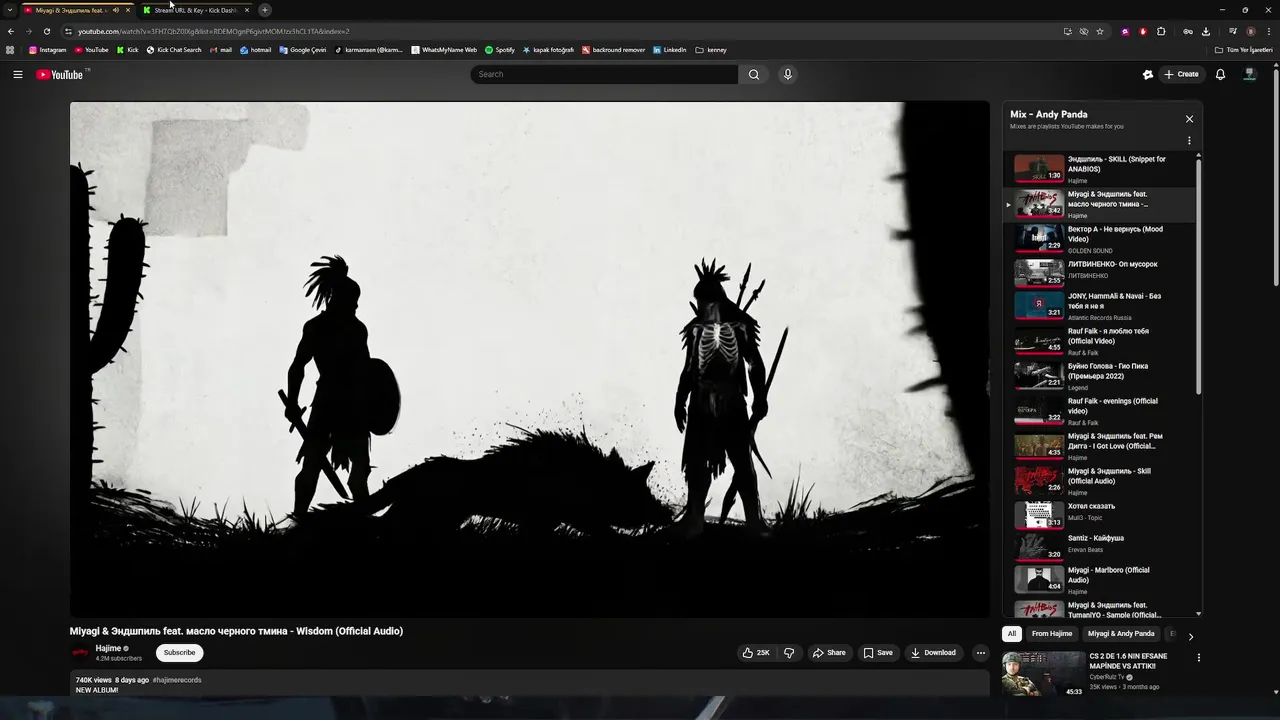Switch to the Stream URL & Key Kick tab
The width and height of the screenshot is (1280, 720).
pos(196,10)
